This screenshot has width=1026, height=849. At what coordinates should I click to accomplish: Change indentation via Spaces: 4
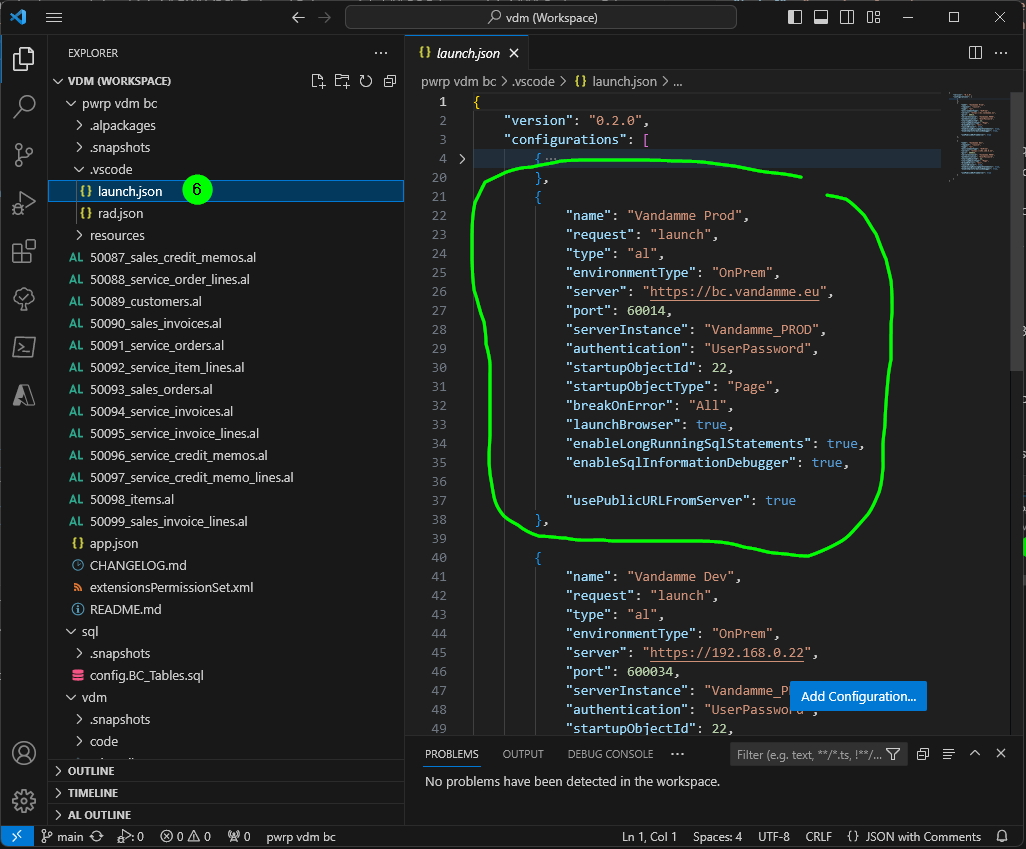(x=717, y=837)
